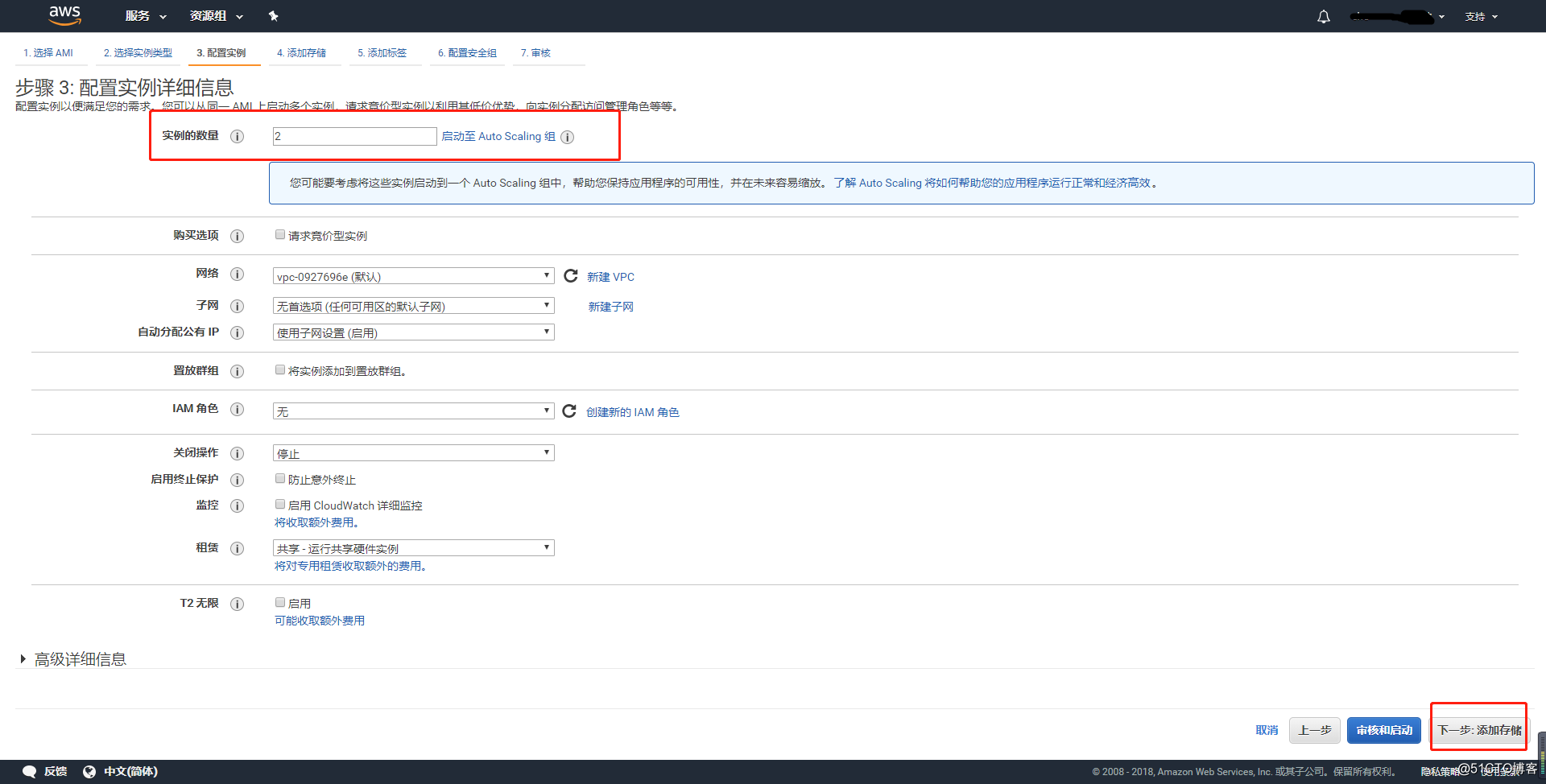Click the 上一步 button
The width and height of the screenshot is (1546, 784).
[1315, 730]
